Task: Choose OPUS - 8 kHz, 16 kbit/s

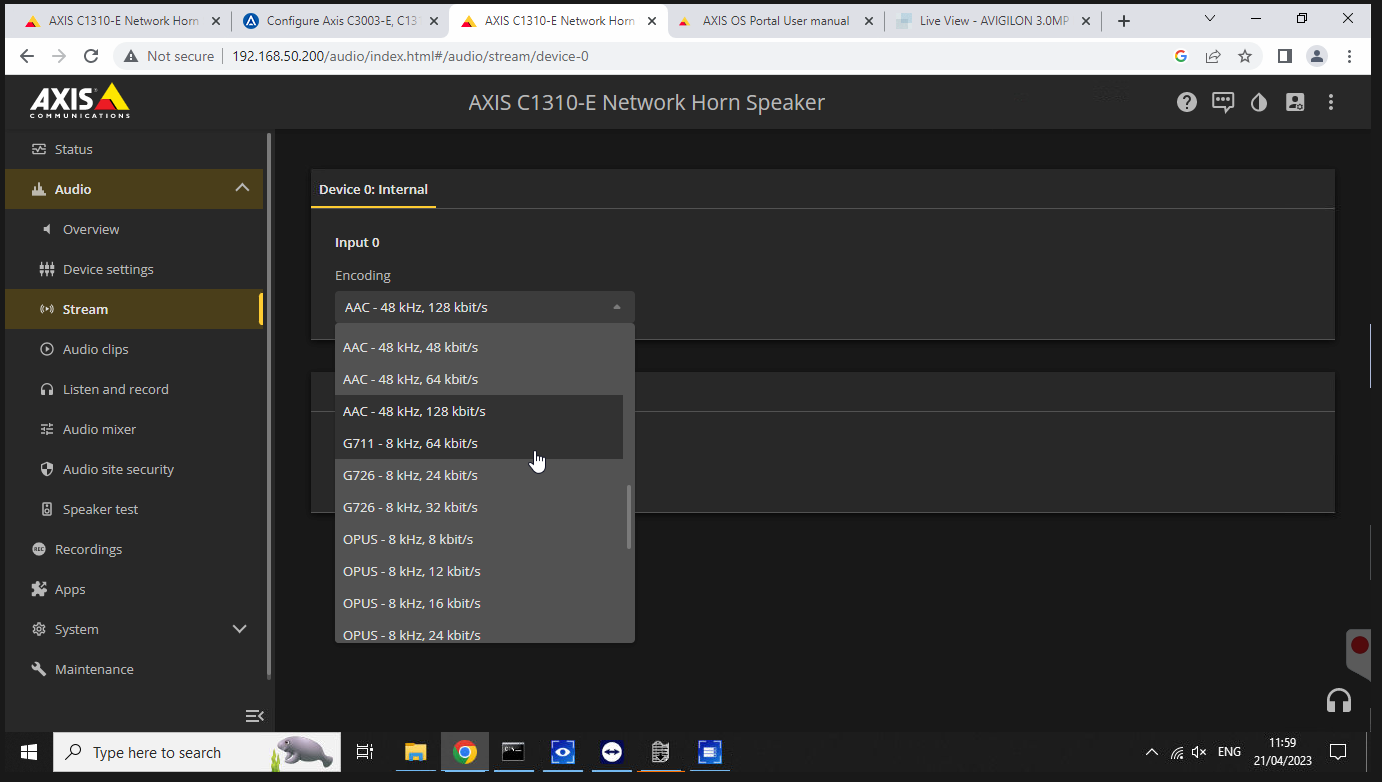Action: click(x=411, y=603)
